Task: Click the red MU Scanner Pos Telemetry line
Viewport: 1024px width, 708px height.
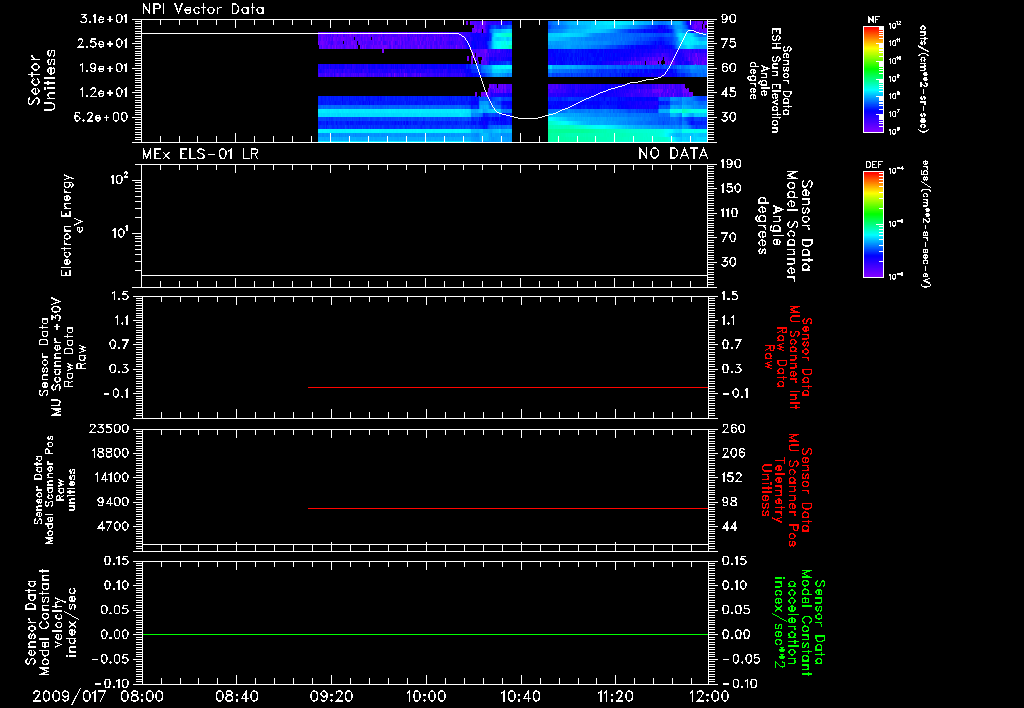Action: click(508, 508)
